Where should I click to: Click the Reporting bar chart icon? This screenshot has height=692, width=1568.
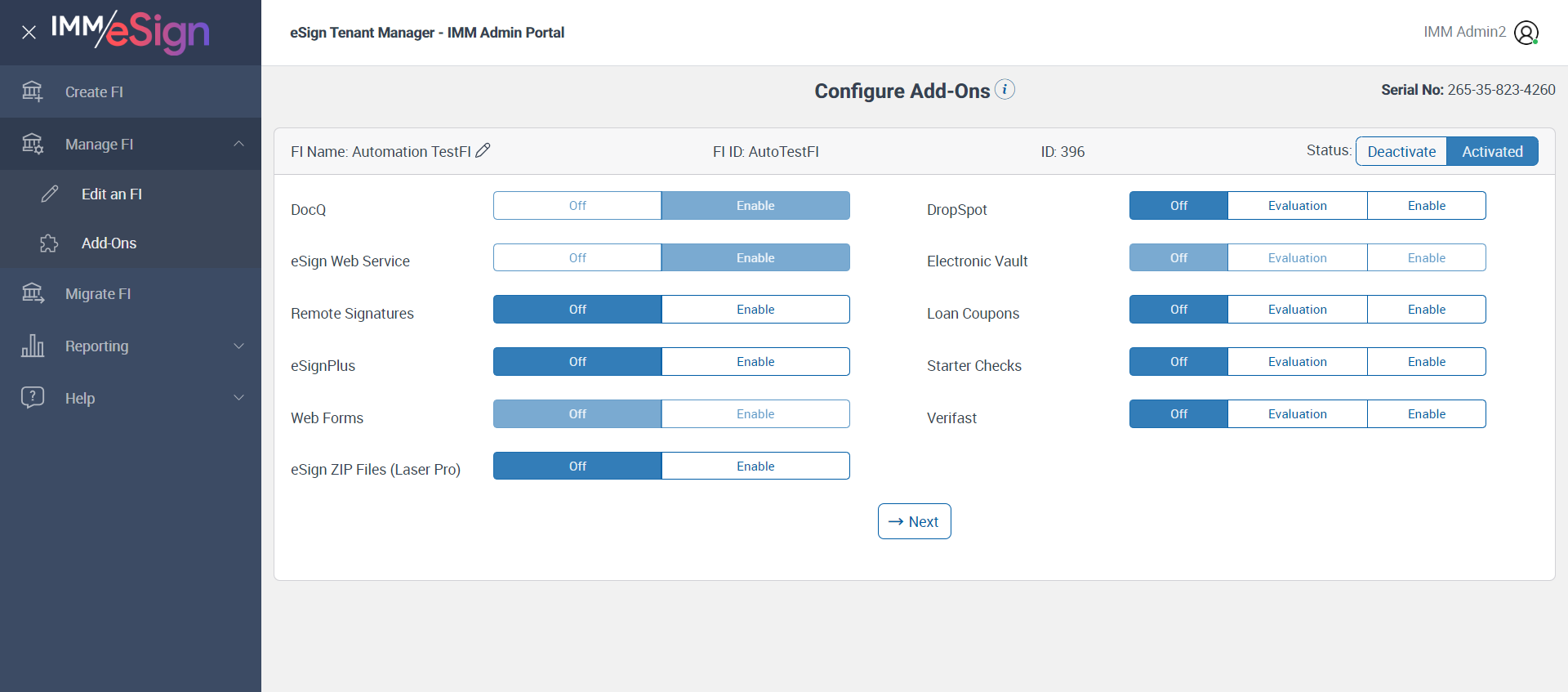pos(33,346)
